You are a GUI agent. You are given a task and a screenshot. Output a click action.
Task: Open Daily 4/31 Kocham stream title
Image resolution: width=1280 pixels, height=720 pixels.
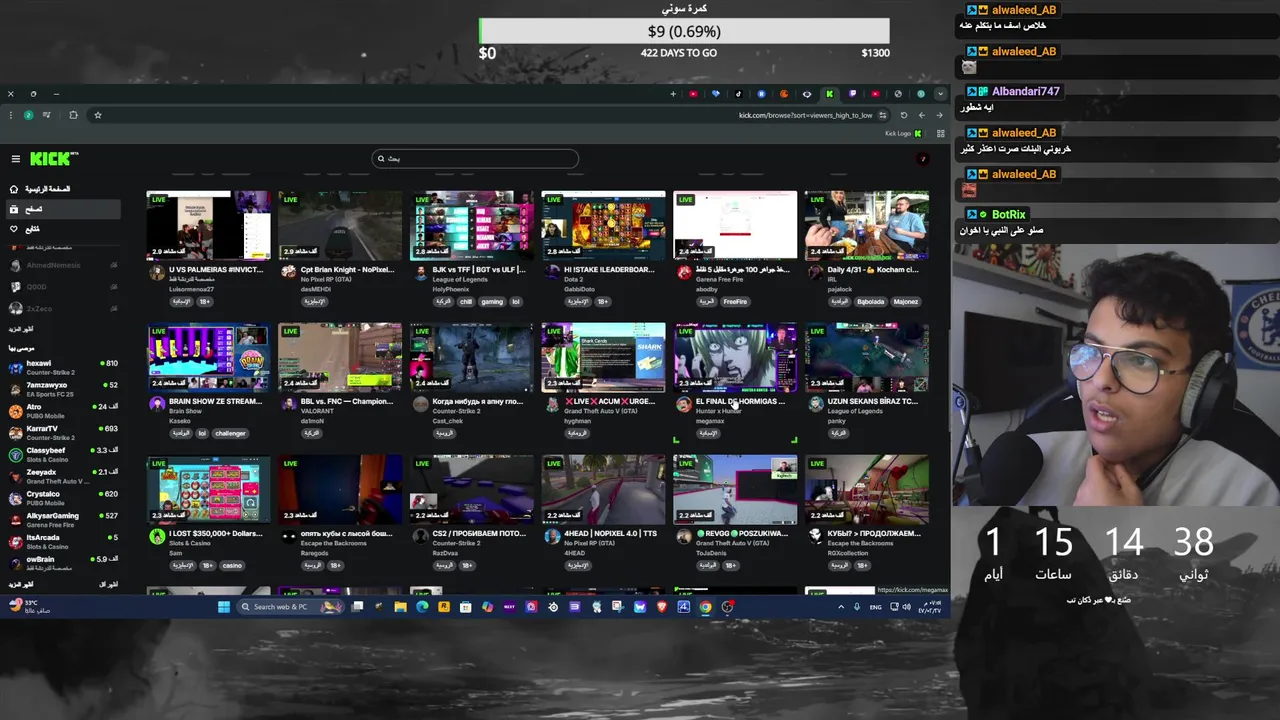click(x=873, y=269)
